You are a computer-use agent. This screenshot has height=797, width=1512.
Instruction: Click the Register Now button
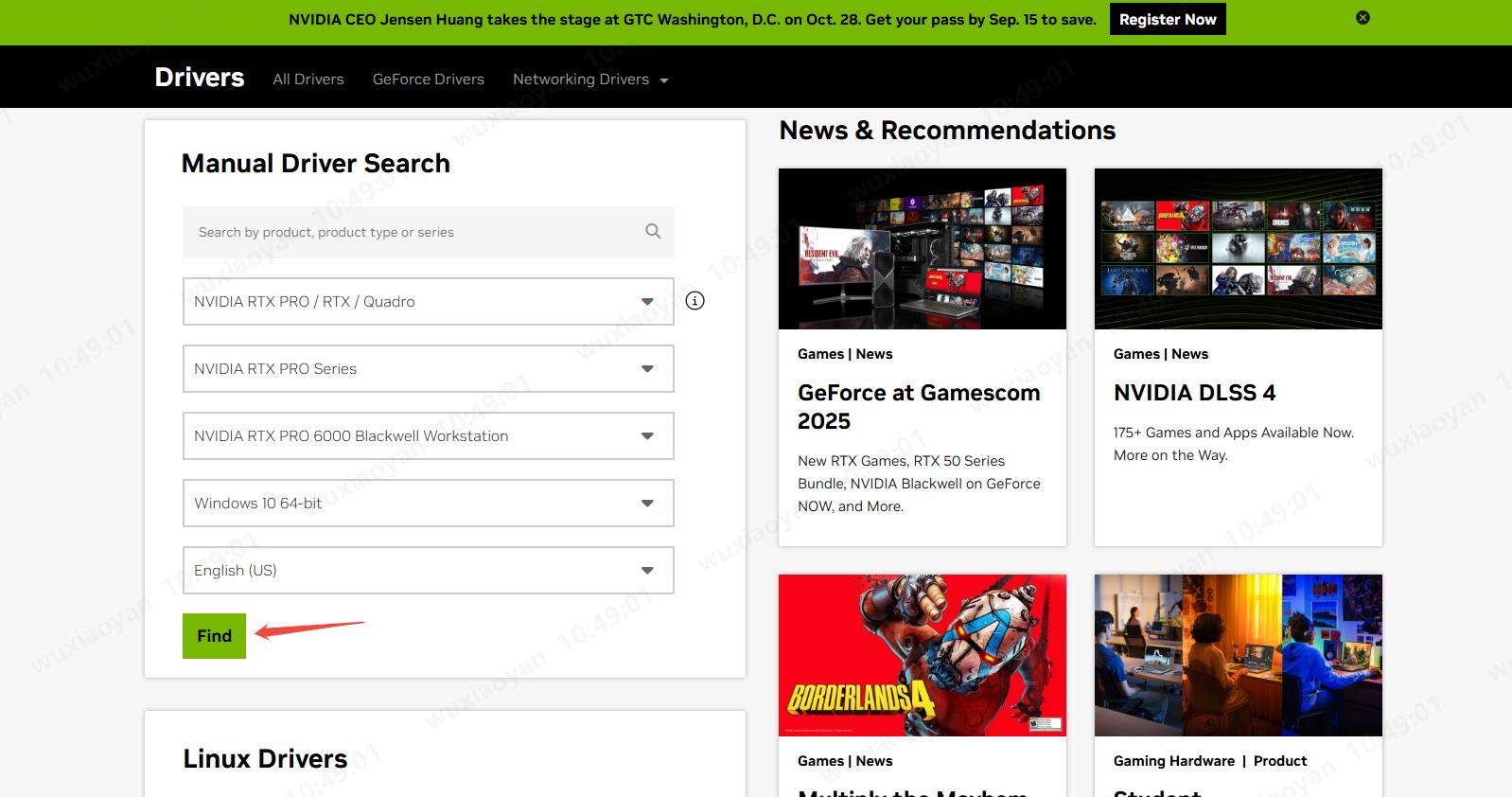click(1167, 20)
